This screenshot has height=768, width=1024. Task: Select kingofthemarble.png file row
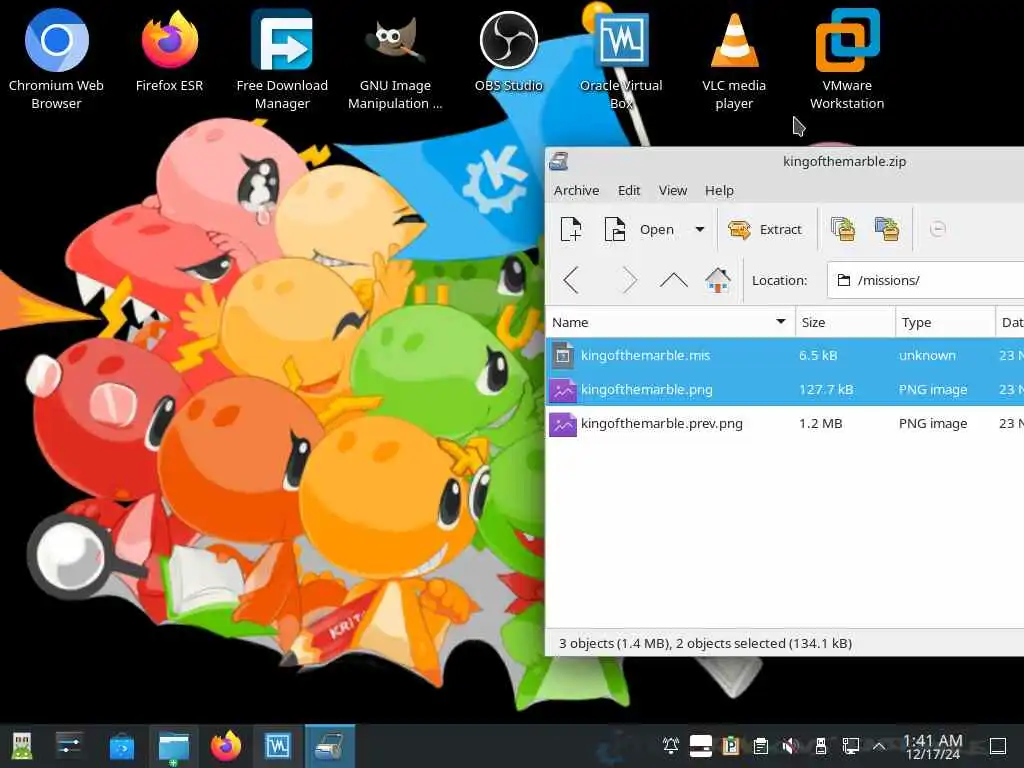point(784,389)
